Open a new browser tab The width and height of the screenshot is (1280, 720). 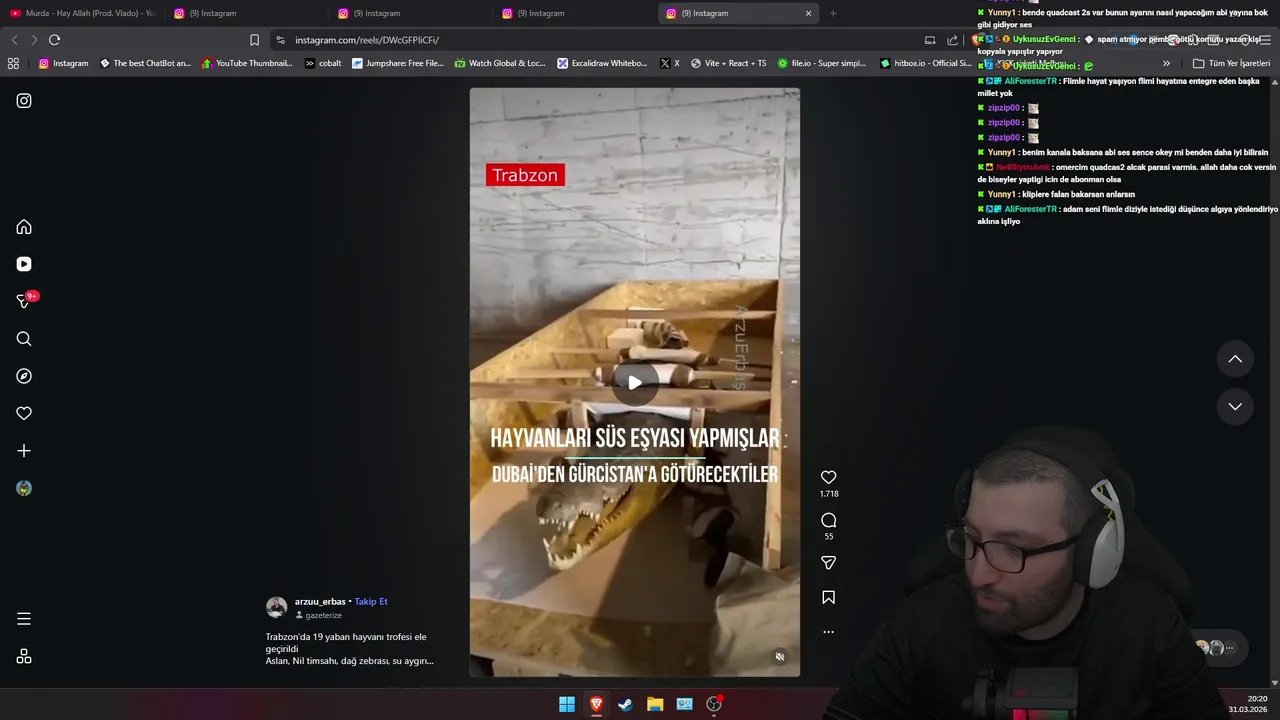click(833, 13)
